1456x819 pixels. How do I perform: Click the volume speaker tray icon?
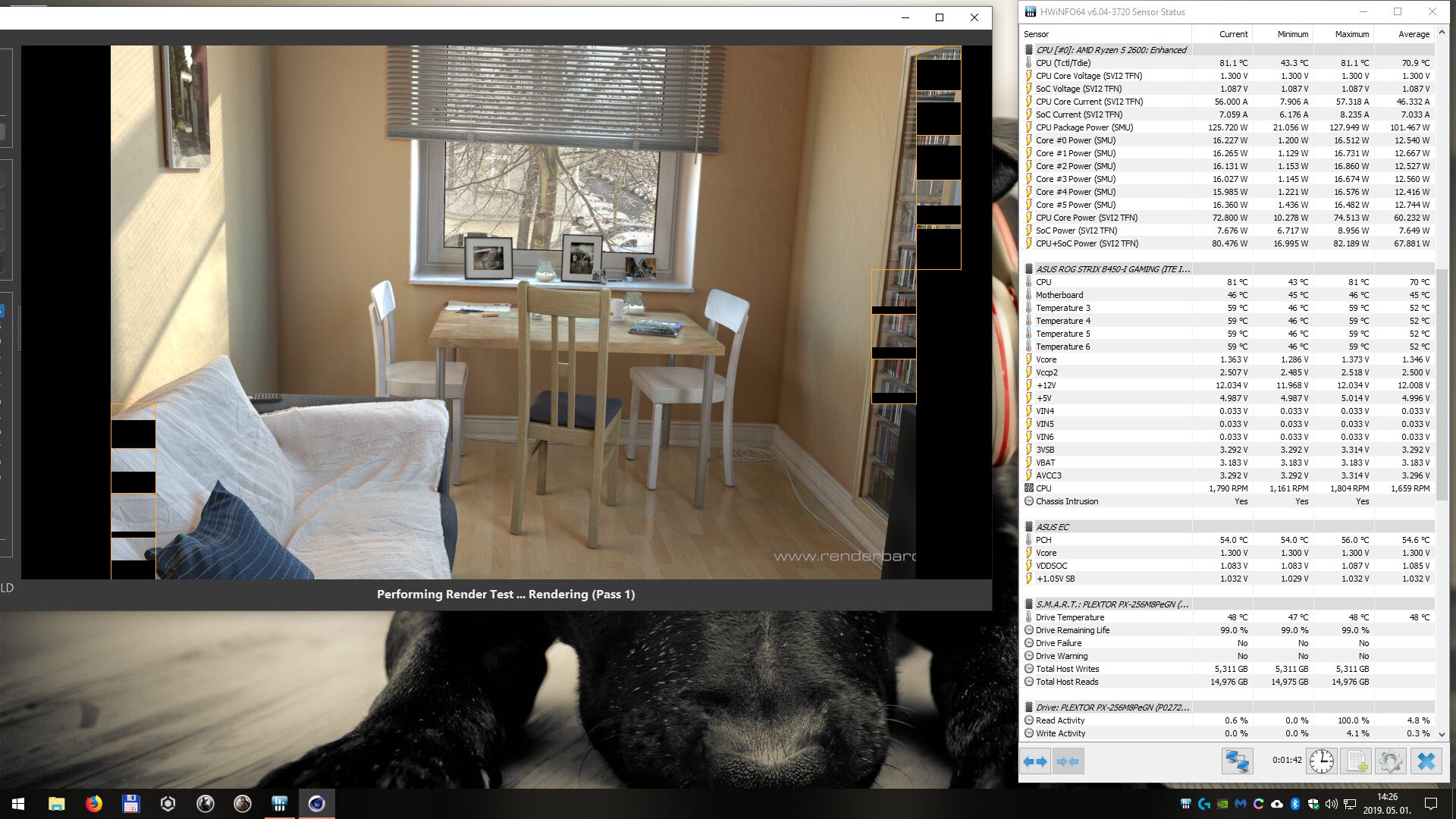point(1332,804)
